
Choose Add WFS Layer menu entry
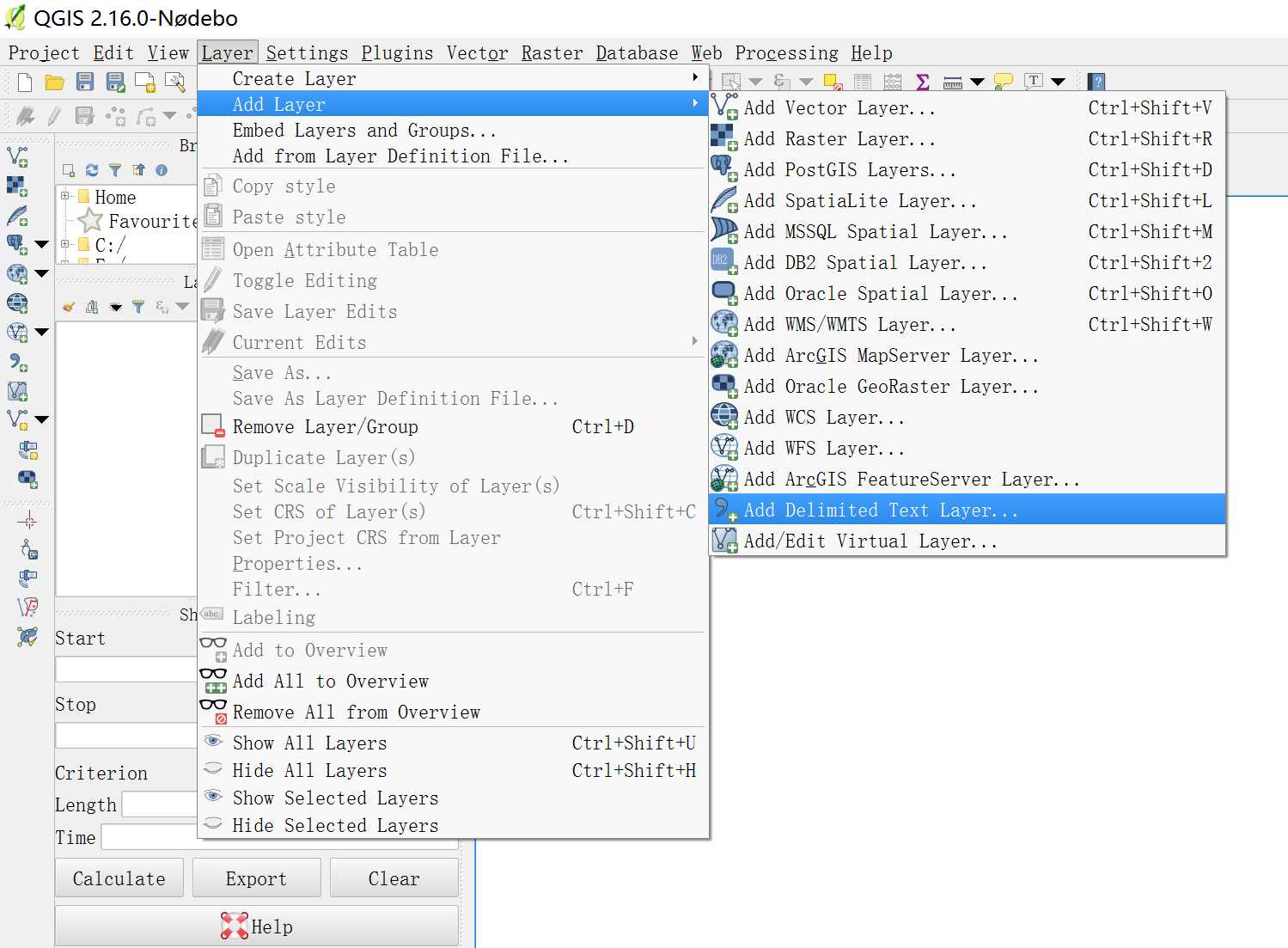pos(968,448)
